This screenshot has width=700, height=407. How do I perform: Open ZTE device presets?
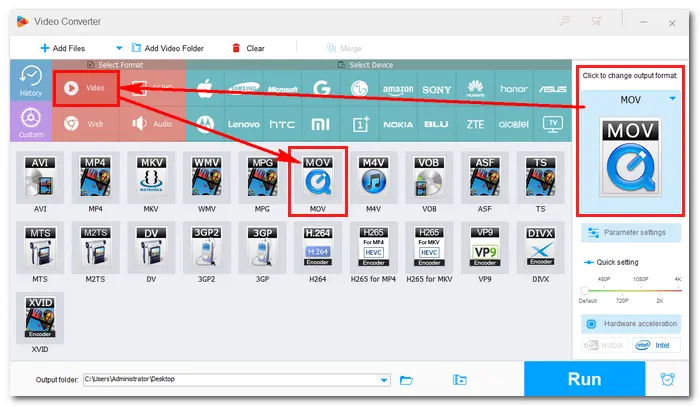coord(475,124)
